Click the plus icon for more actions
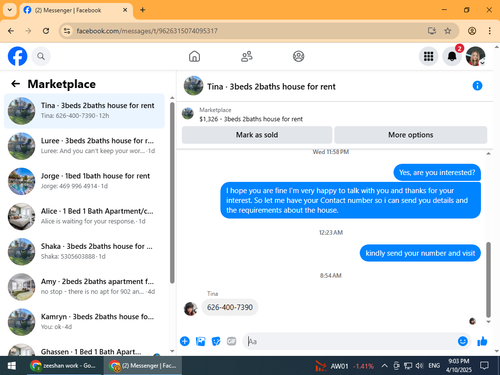The image size is (500, 375). click(185, 341)
